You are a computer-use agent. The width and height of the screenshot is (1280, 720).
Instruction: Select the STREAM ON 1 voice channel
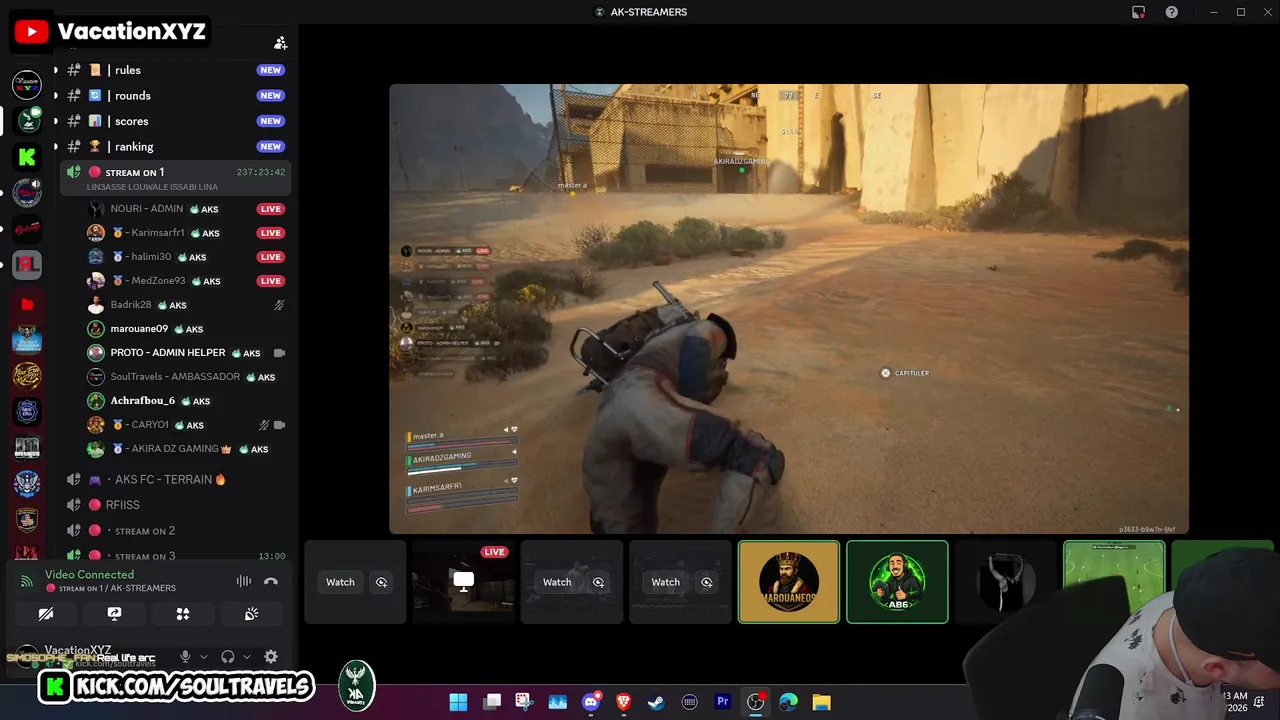point(175,178)
